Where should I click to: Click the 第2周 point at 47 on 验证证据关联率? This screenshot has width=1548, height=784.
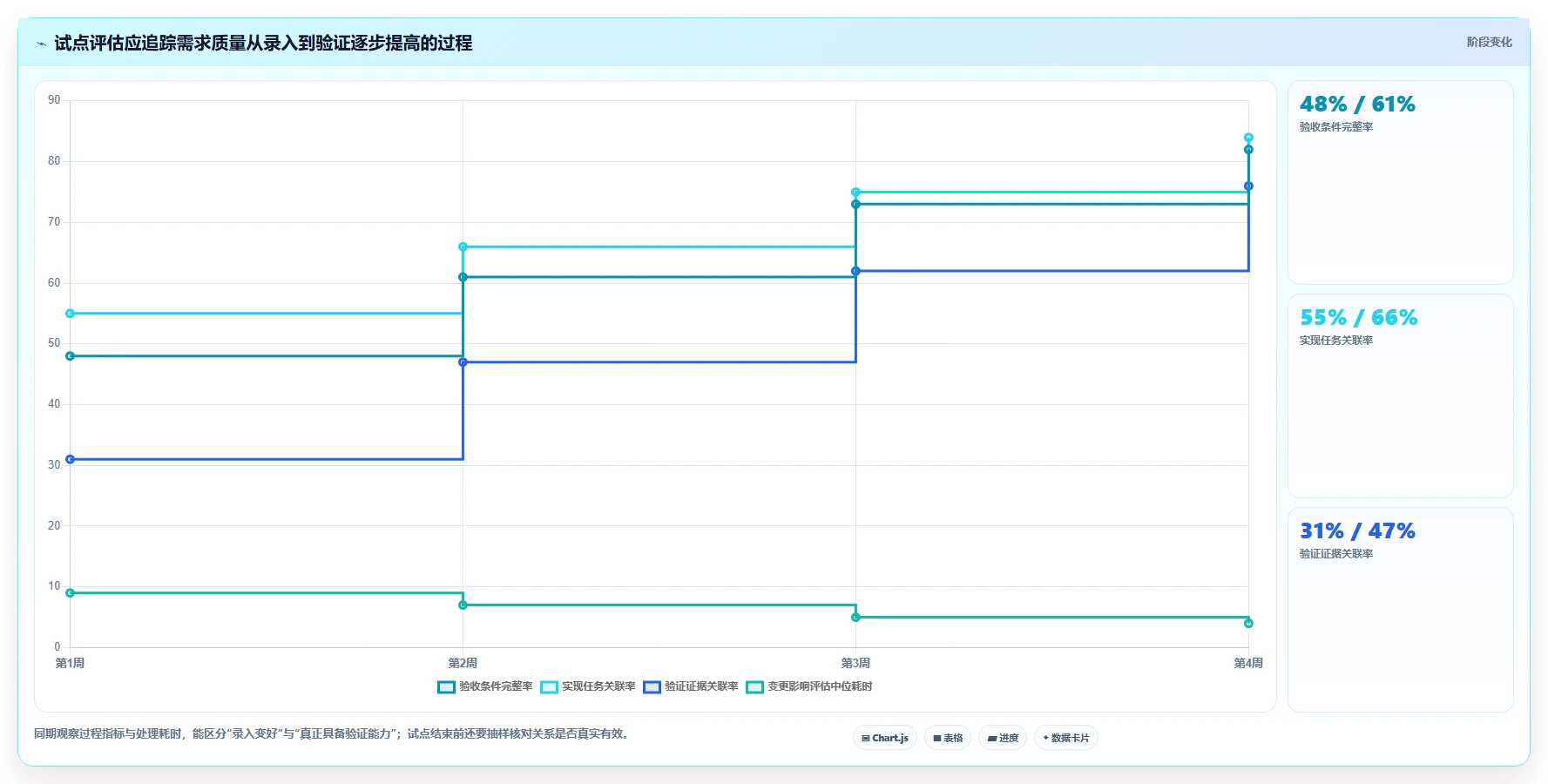pyautogui.click(x=463, y=362)
